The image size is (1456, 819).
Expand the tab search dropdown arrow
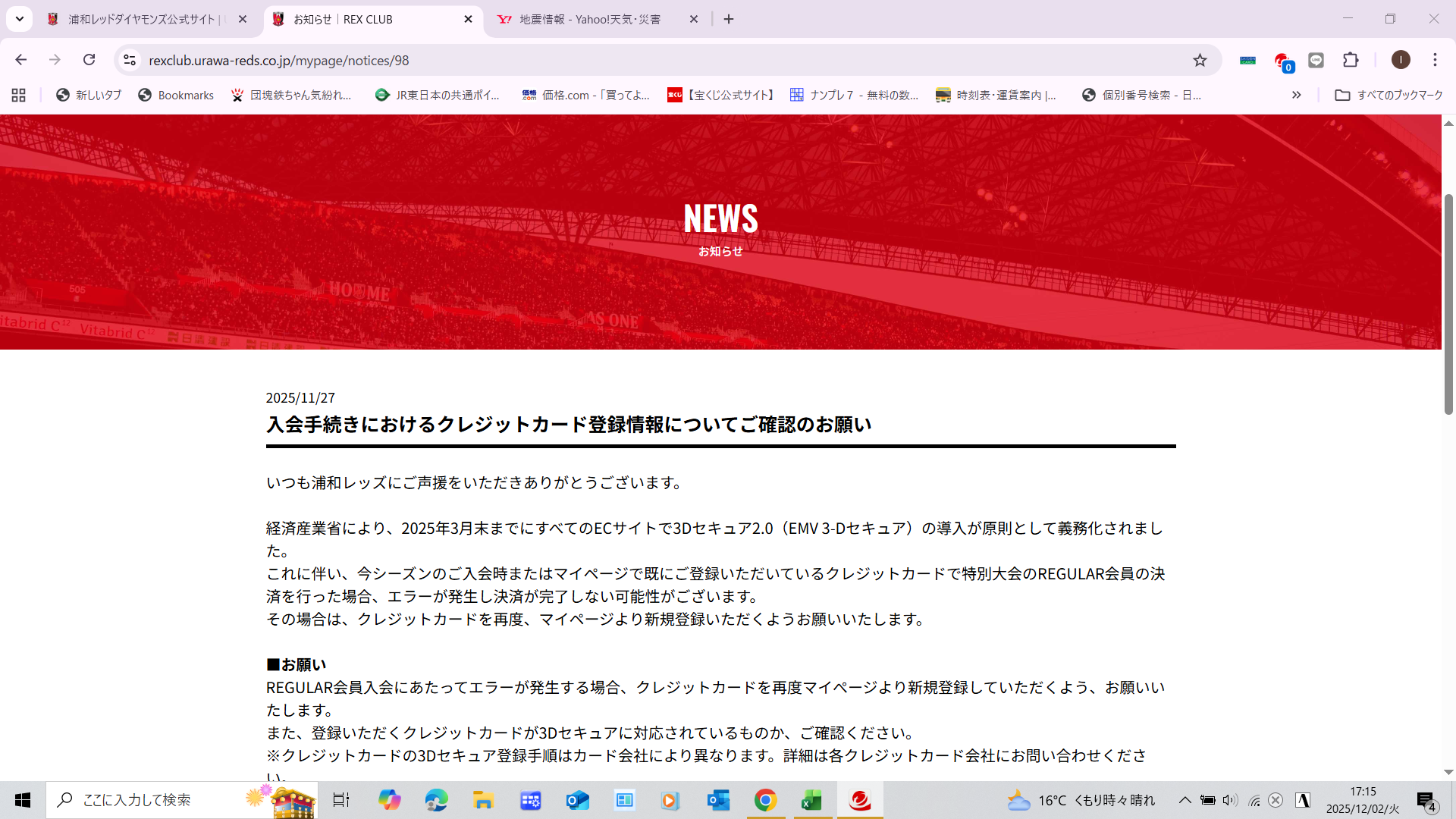19,19
